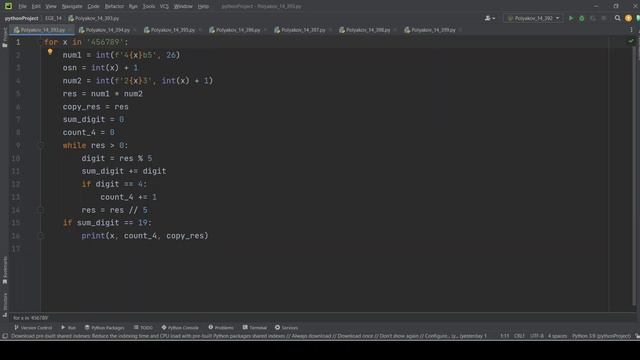Open the Edit menu
This screenshot has width=640, height=360.
click(36, 7)
